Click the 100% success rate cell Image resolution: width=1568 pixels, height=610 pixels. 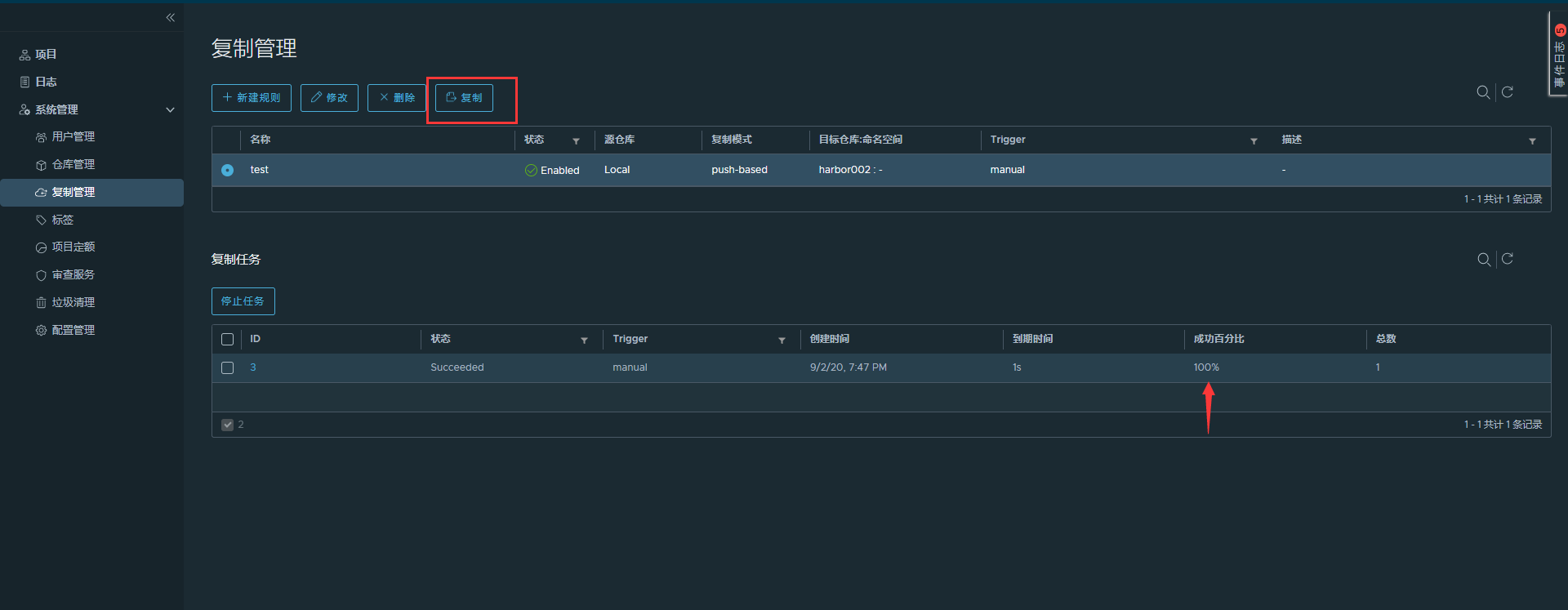[1206, 367]
